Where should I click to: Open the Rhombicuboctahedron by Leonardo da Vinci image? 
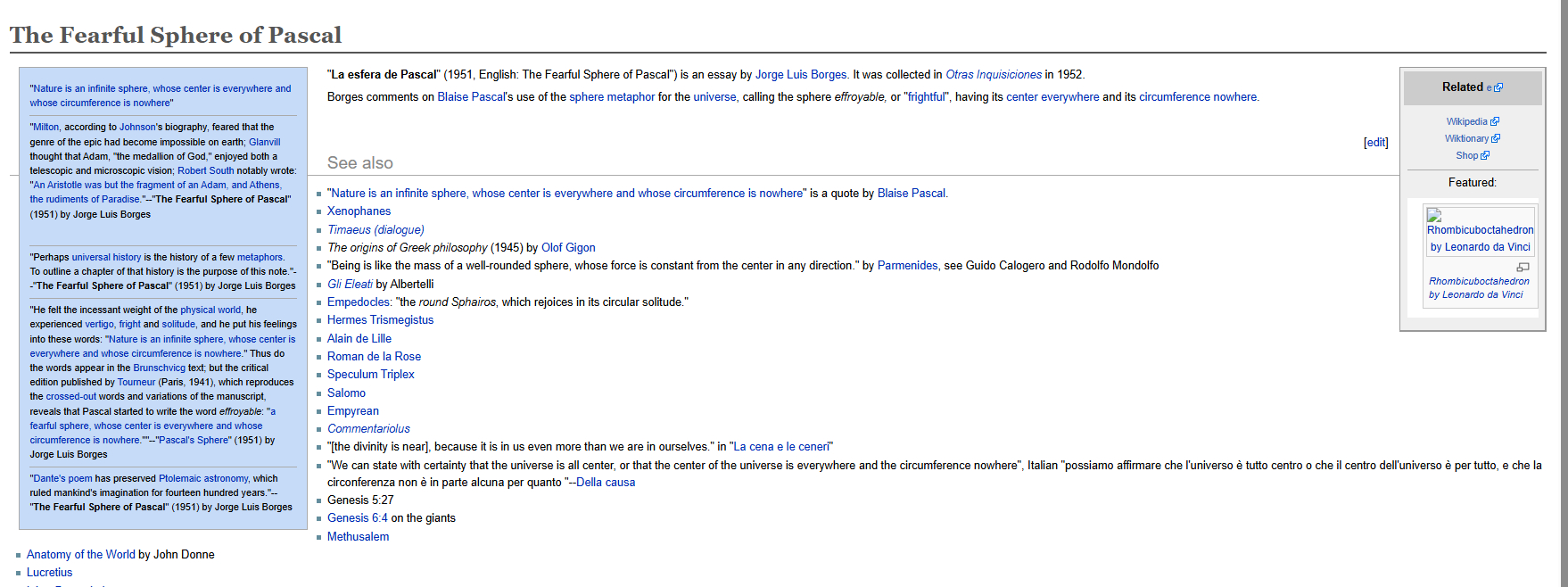[1480, 238]
